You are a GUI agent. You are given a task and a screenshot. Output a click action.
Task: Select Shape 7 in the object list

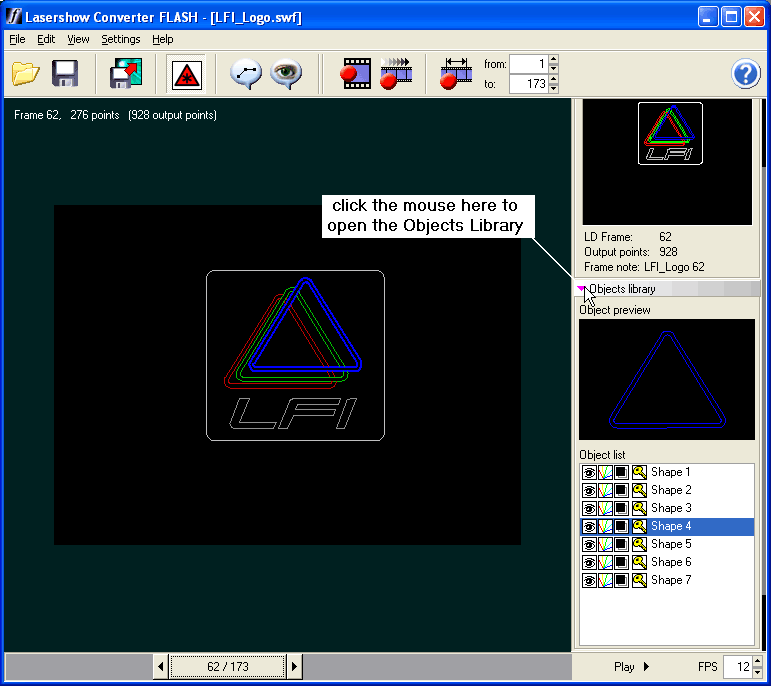(671, 580)
